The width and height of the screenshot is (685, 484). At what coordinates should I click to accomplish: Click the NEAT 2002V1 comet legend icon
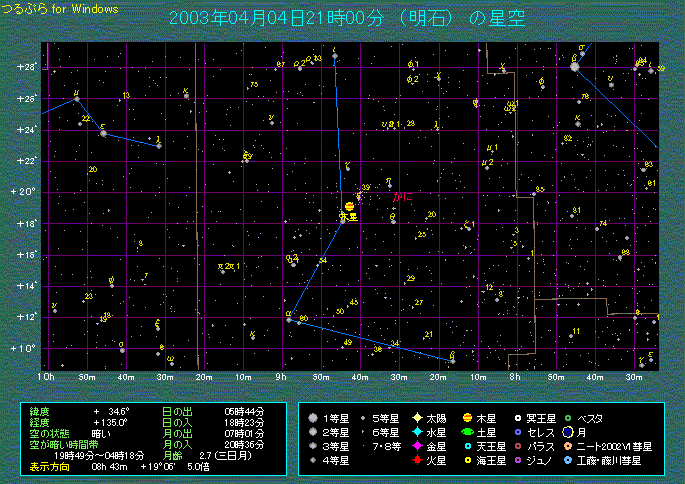[567, 446]
